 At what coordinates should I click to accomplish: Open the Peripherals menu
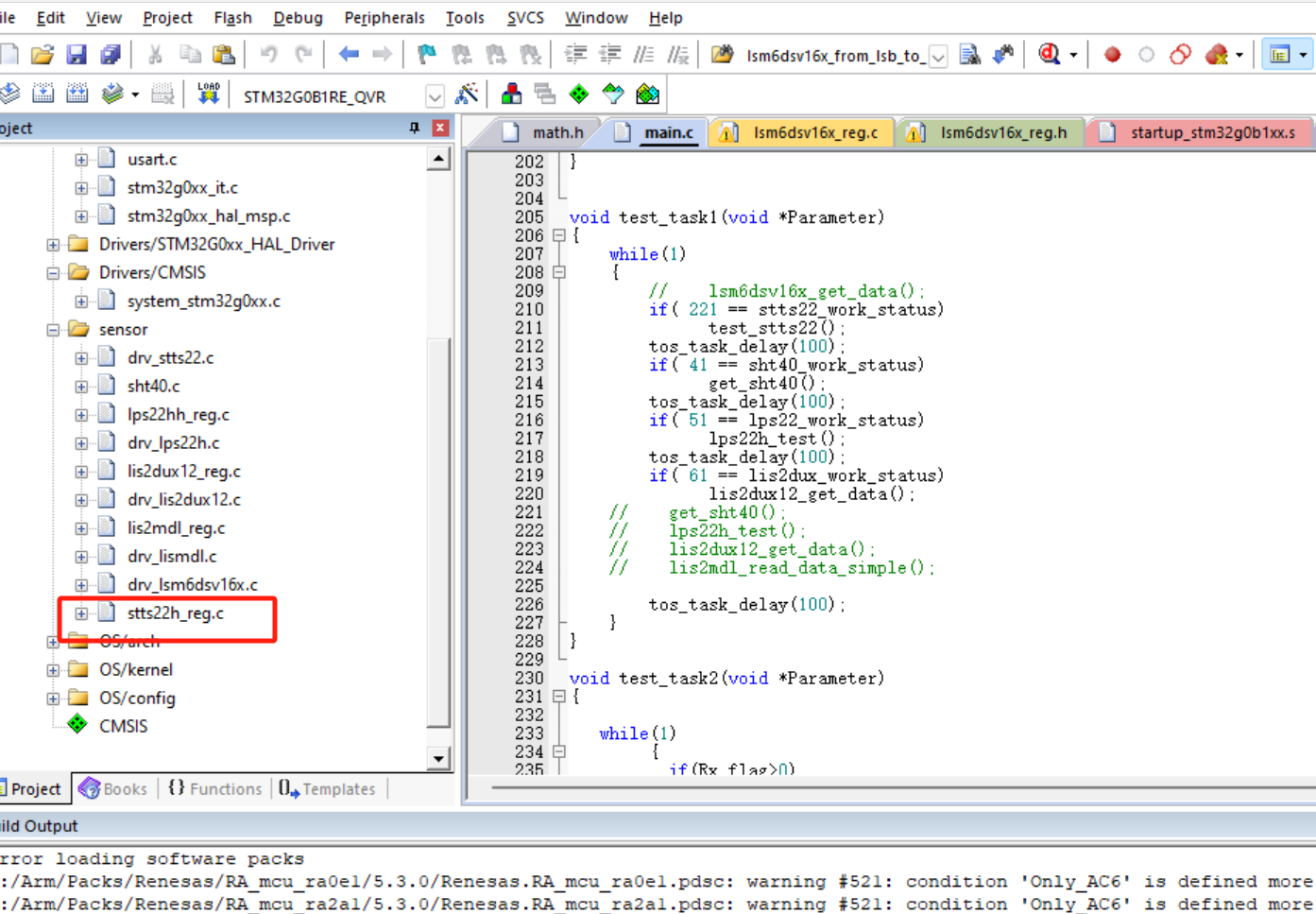point(384,17)
